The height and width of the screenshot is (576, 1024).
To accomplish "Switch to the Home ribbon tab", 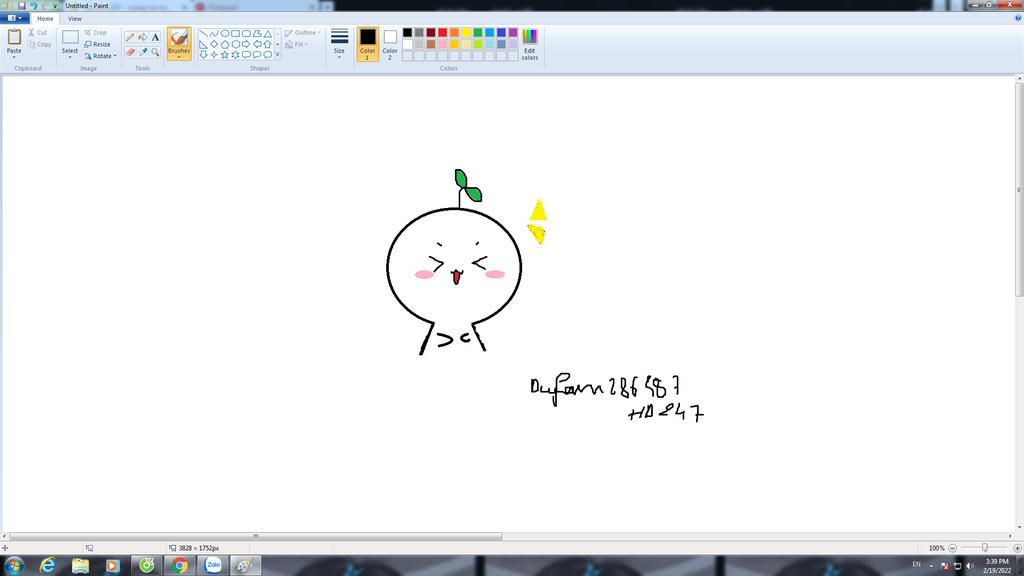I will (45, 18).
